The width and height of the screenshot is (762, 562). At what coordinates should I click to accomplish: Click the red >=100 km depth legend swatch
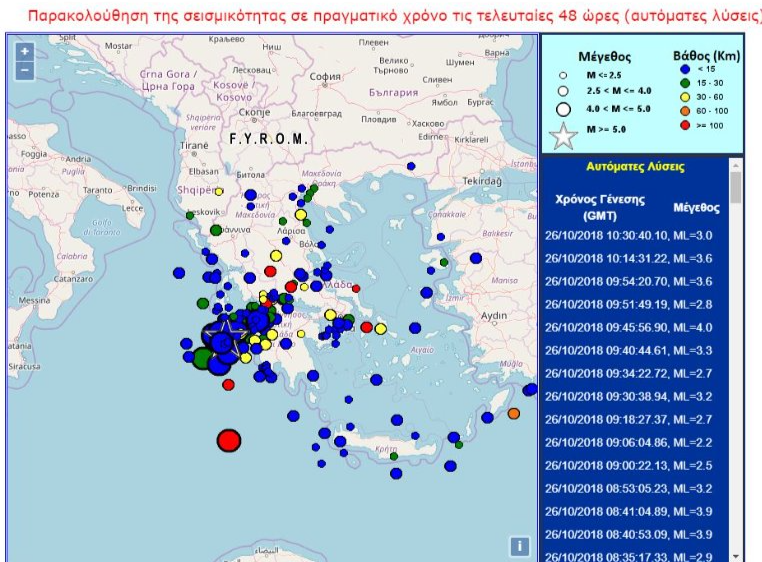[685, 125]
